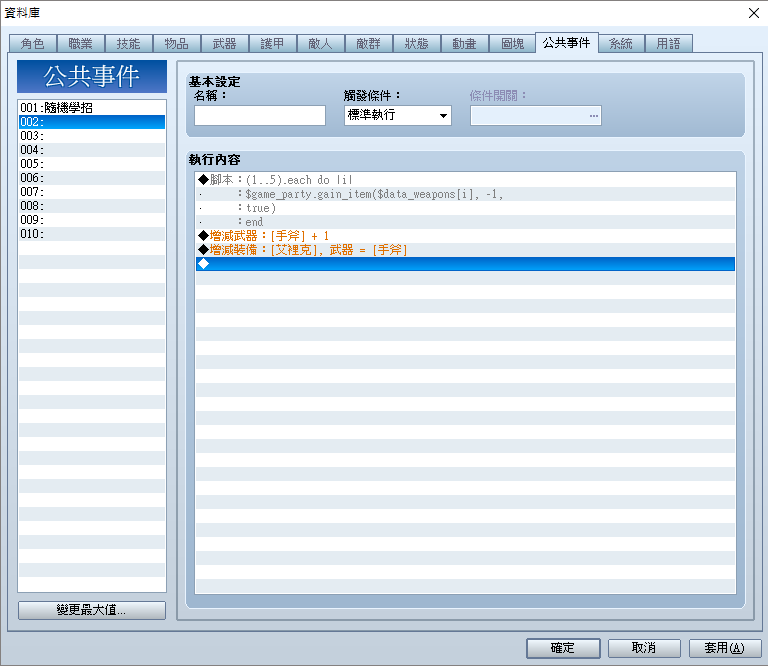The image size is (768, 666).
Task: Open the 系統 tab
Action: click(x=621, y=44)
